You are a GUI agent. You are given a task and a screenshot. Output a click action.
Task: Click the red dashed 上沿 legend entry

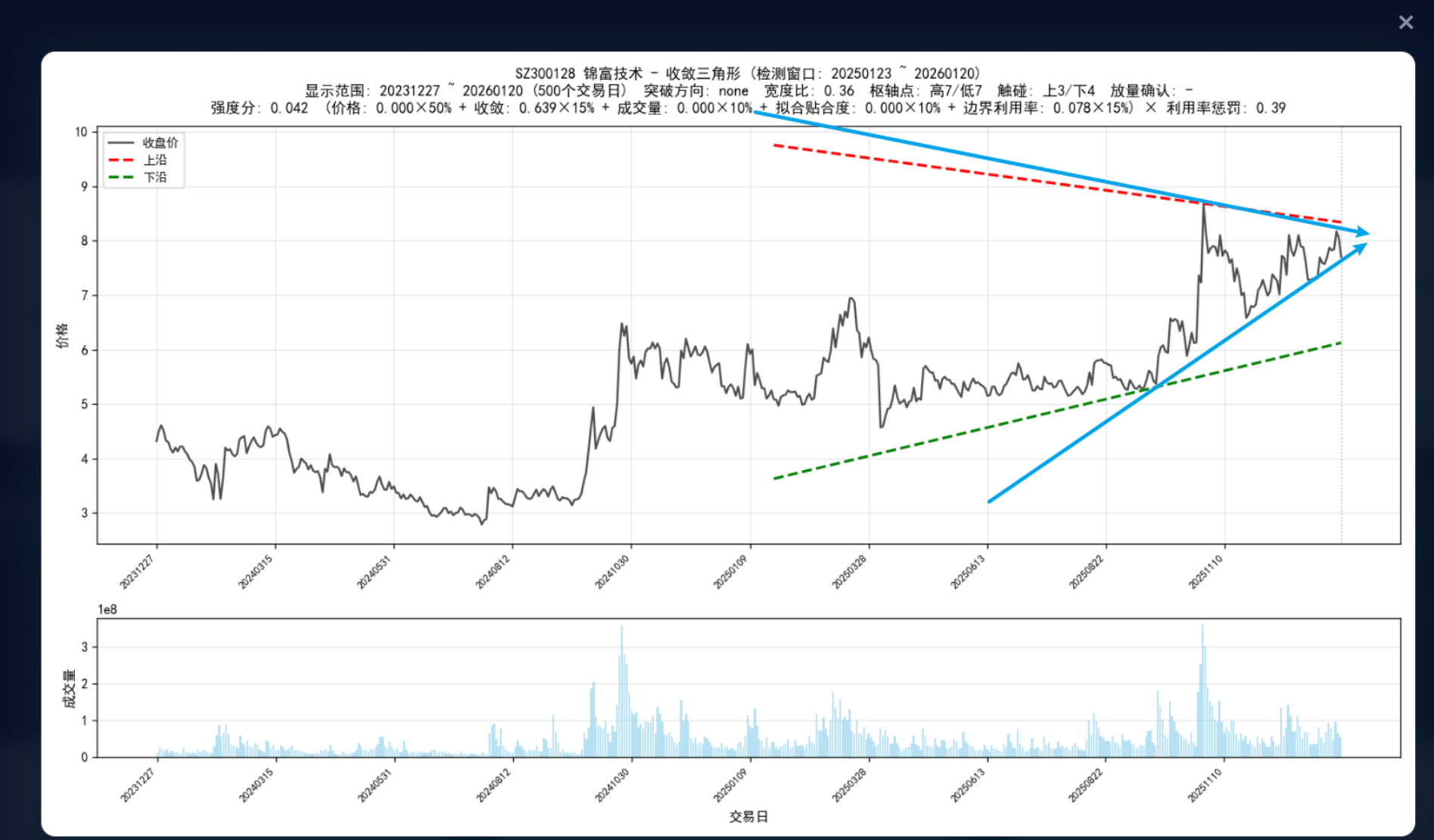(x=143, y=160)
